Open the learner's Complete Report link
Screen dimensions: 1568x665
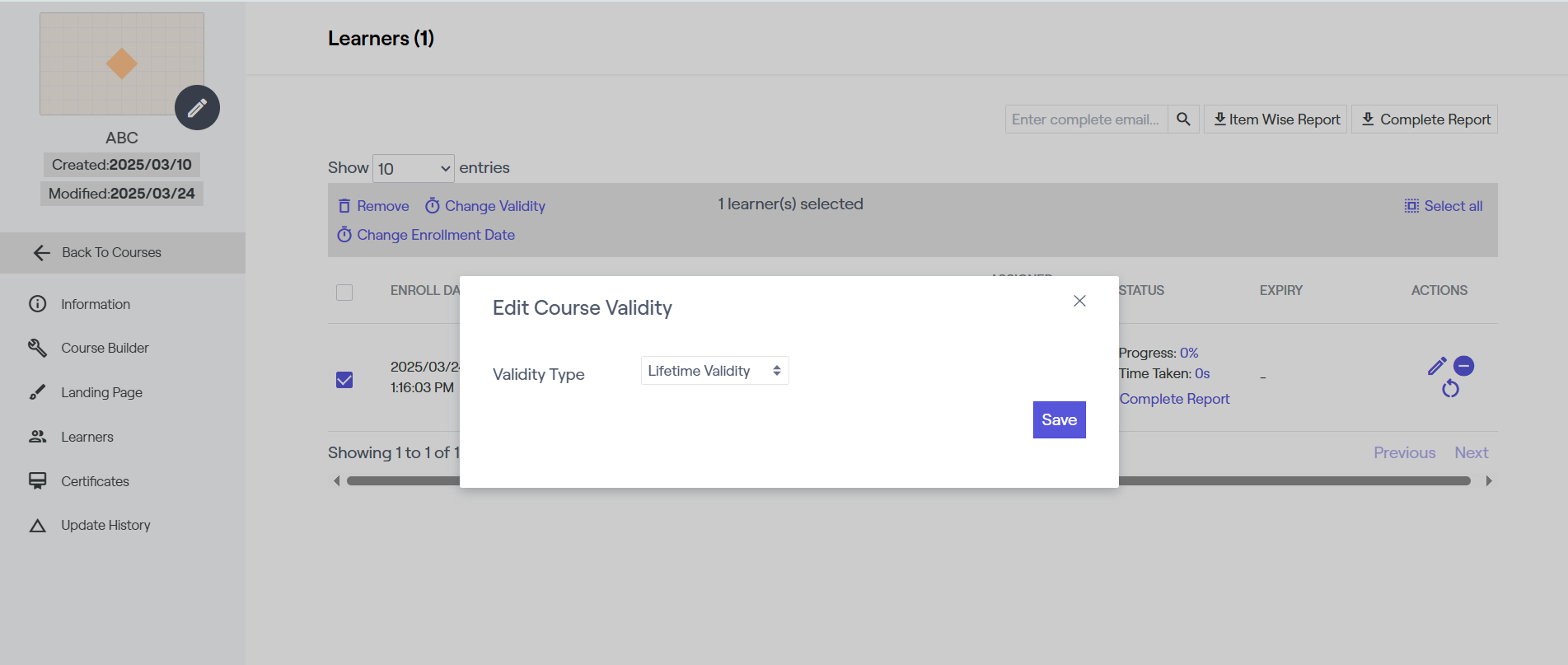pos(1174,399)
